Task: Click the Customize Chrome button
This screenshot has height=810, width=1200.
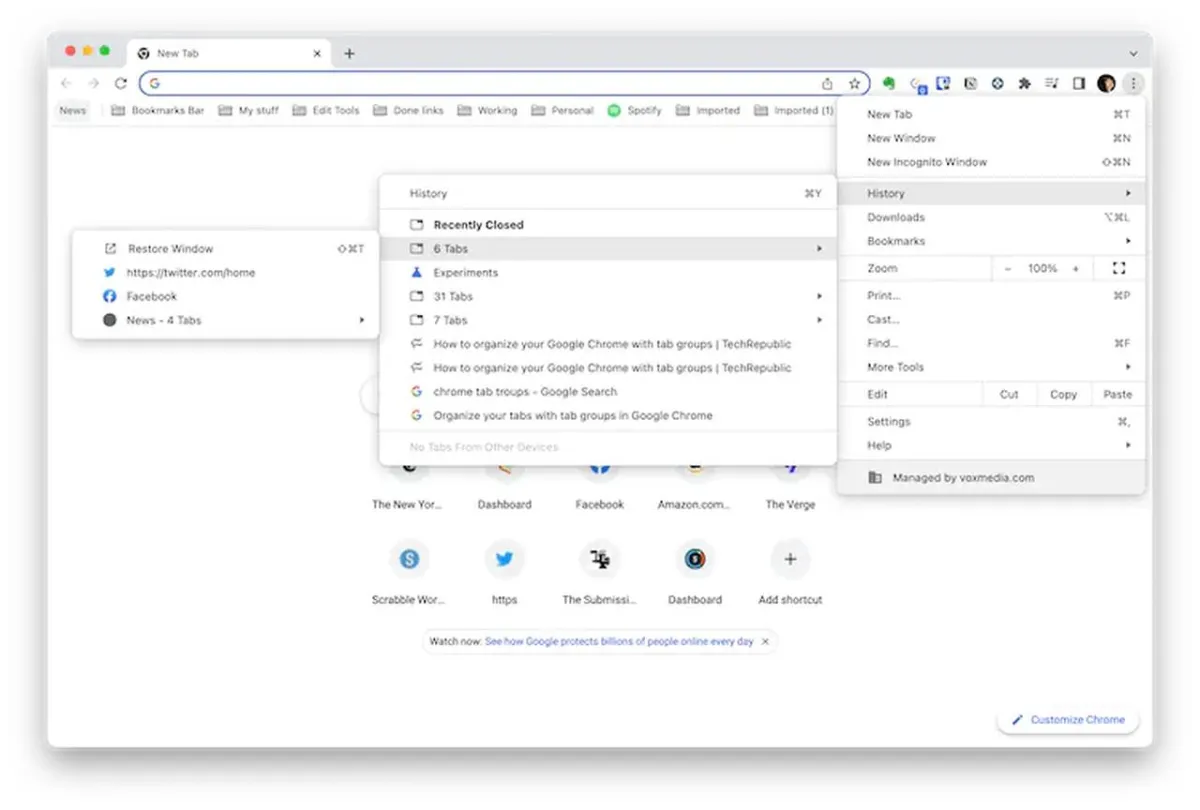Action: pos(1068,719)
